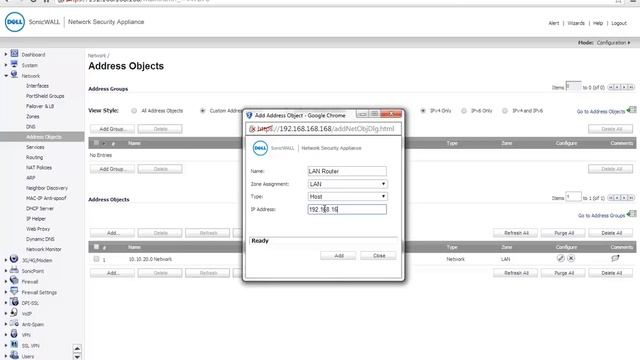Image resolution: width=640 pixels, height=360 pixels.
Task: Check the 10.10.20.0 Network row checkbox
Action: pos(96,259)
